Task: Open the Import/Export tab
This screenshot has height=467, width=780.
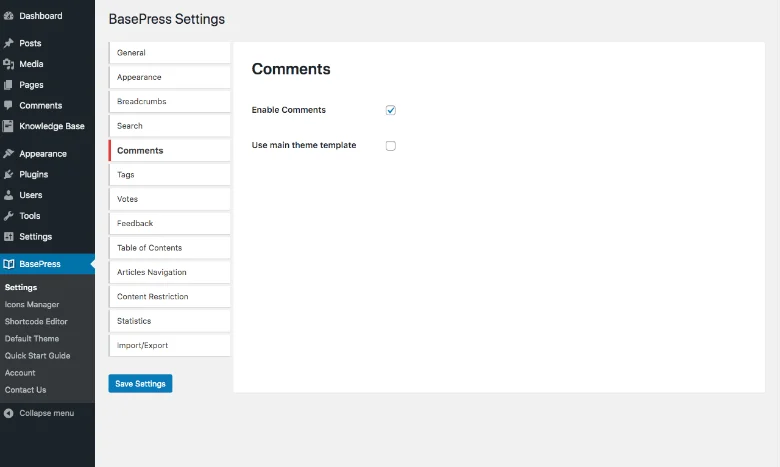Action: 170,345
